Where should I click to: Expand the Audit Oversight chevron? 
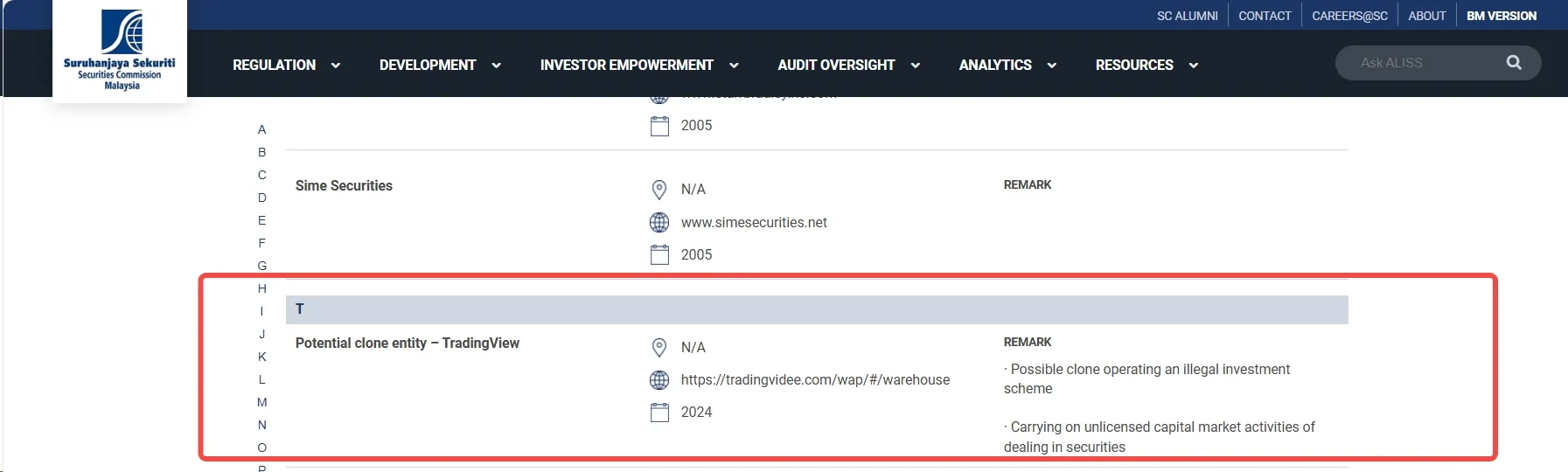tap(916, 66)
